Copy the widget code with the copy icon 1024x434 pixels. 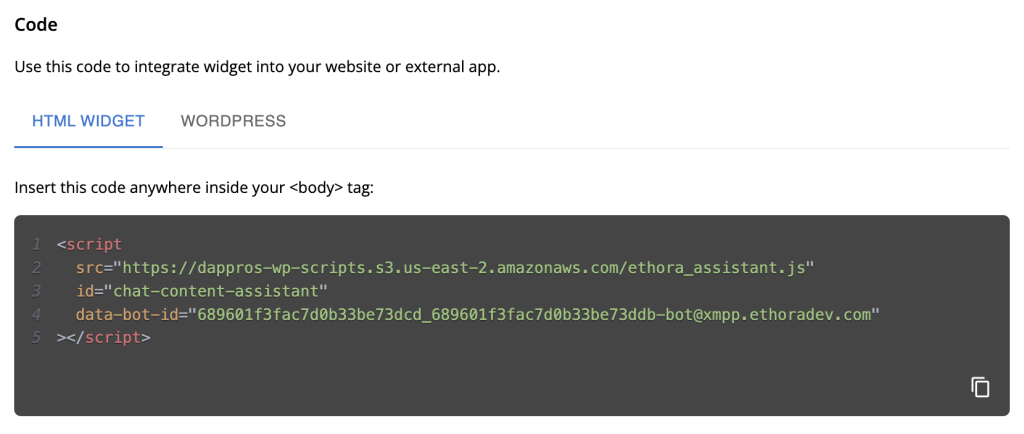pos(980,388)
